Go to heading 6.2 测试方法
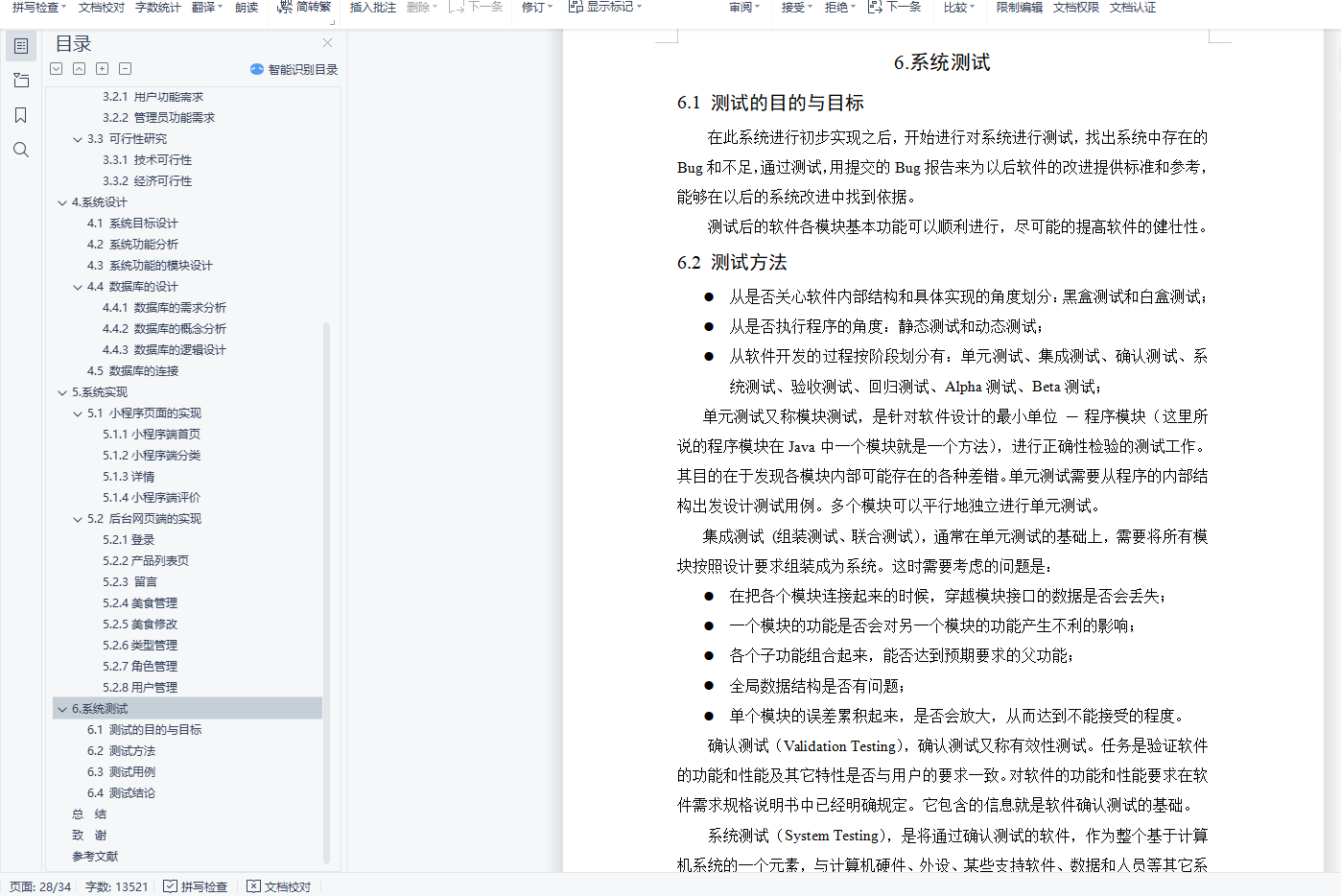Screen dimensions: 1341x896 [121, 751]
